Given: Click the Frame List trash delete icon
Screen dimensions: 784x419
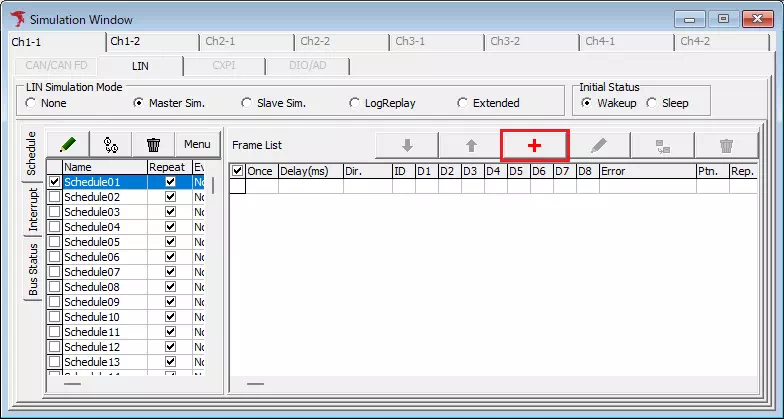Looking at the screenshot, I should click(726, 145).
